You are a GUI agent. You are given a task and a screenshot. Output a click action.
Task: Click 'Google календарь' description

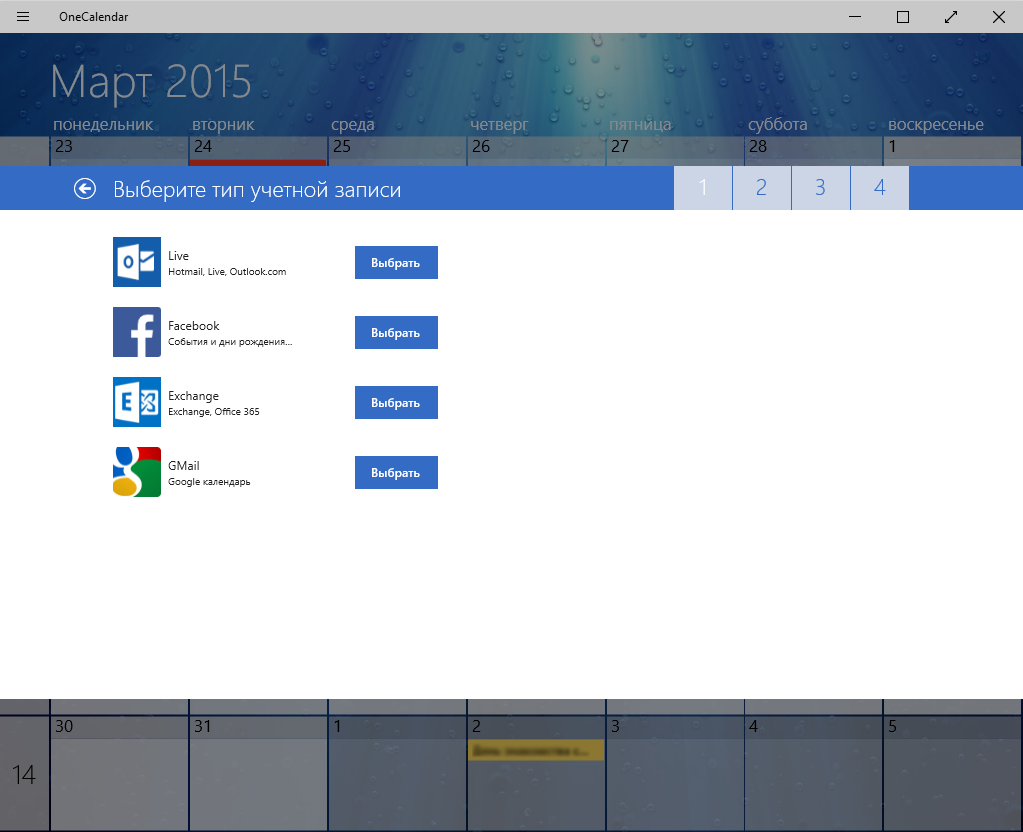[209, 482]
